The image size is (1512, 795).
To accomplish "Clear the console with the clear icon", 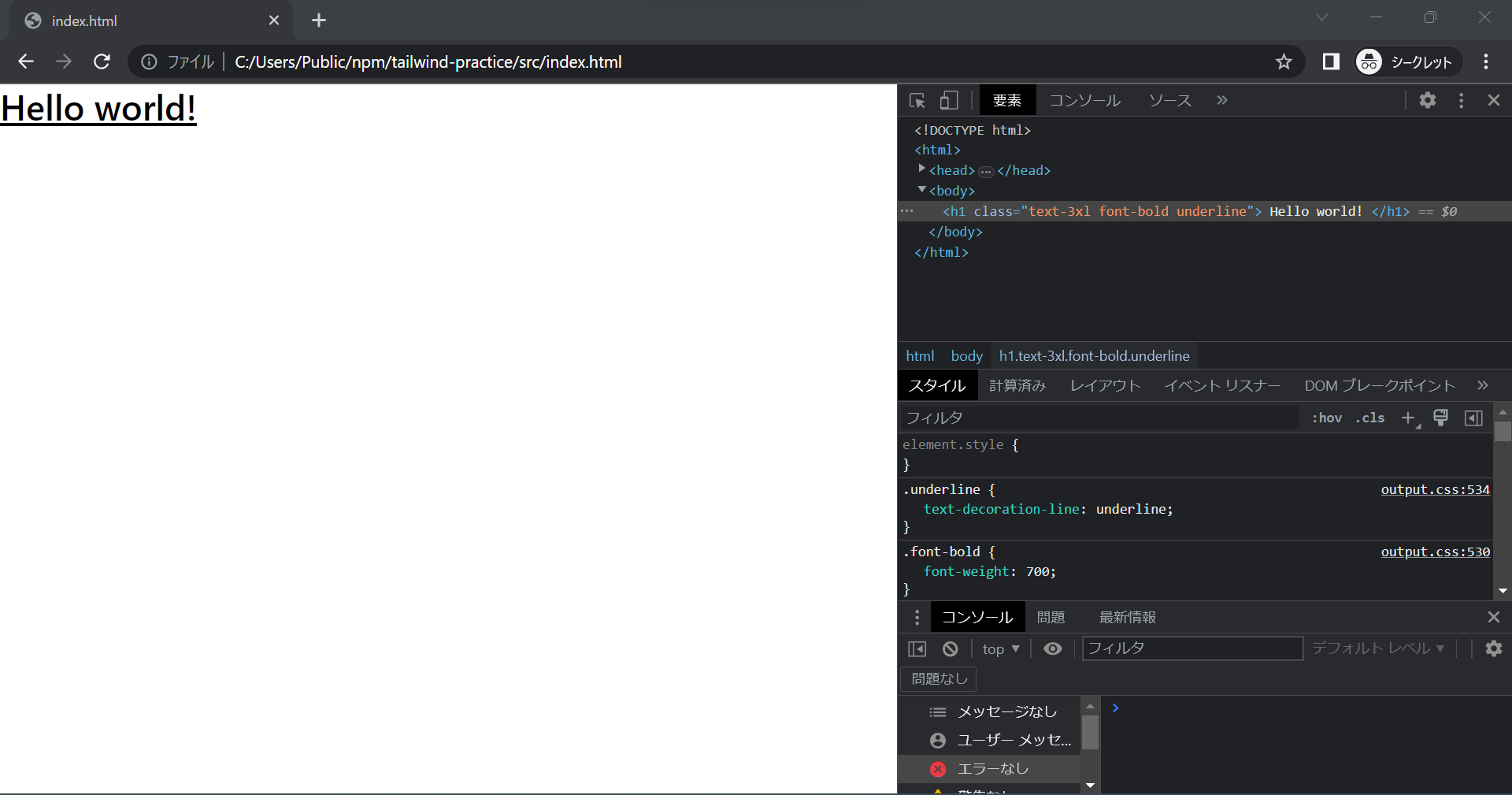I will [950, 648].
